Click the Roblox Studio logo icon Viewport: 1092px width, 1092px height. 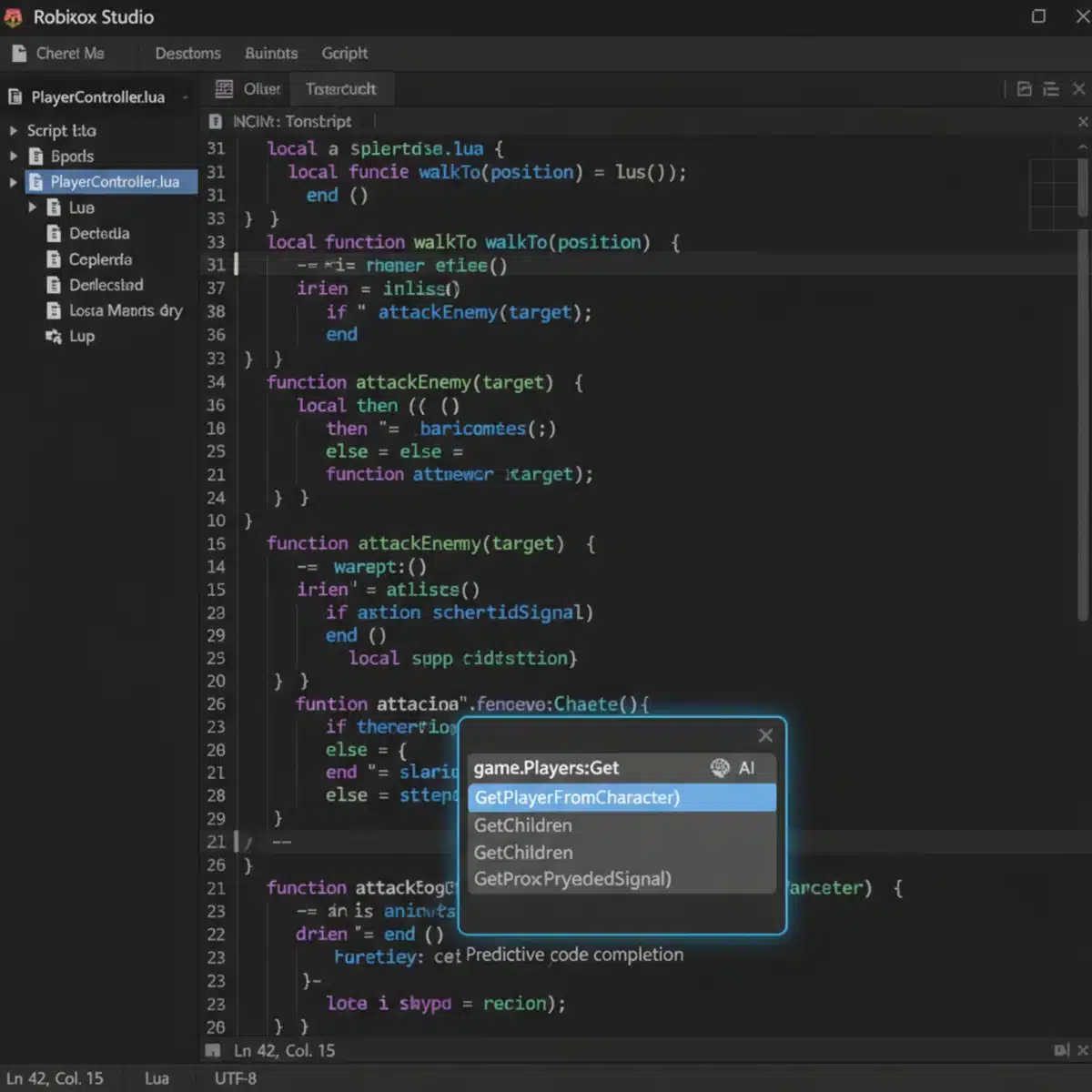[x=15, y=16]
